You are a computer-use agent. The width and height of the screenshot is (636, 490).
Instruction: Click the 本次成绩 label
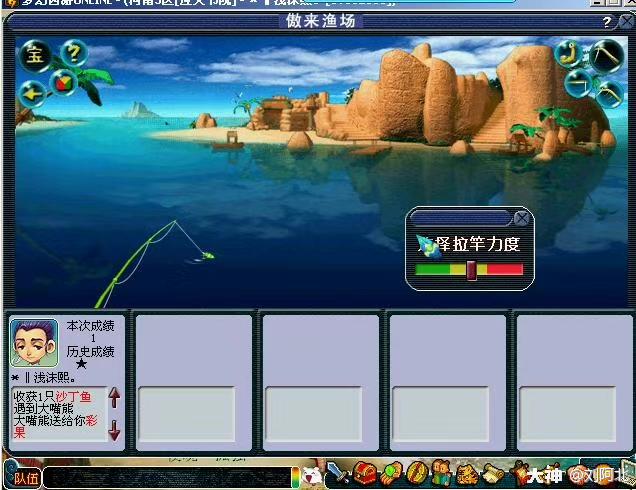[x=90, y=326]
